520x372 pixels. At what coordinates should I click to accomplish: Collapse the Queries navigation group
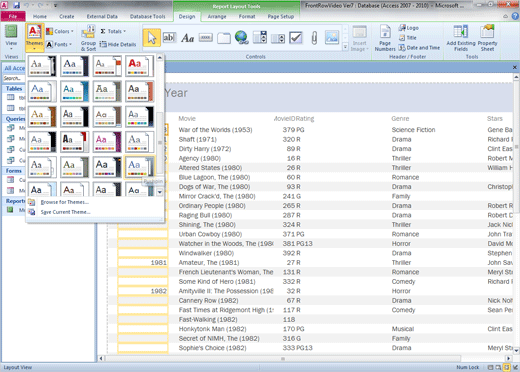click(x=15, y=119)
